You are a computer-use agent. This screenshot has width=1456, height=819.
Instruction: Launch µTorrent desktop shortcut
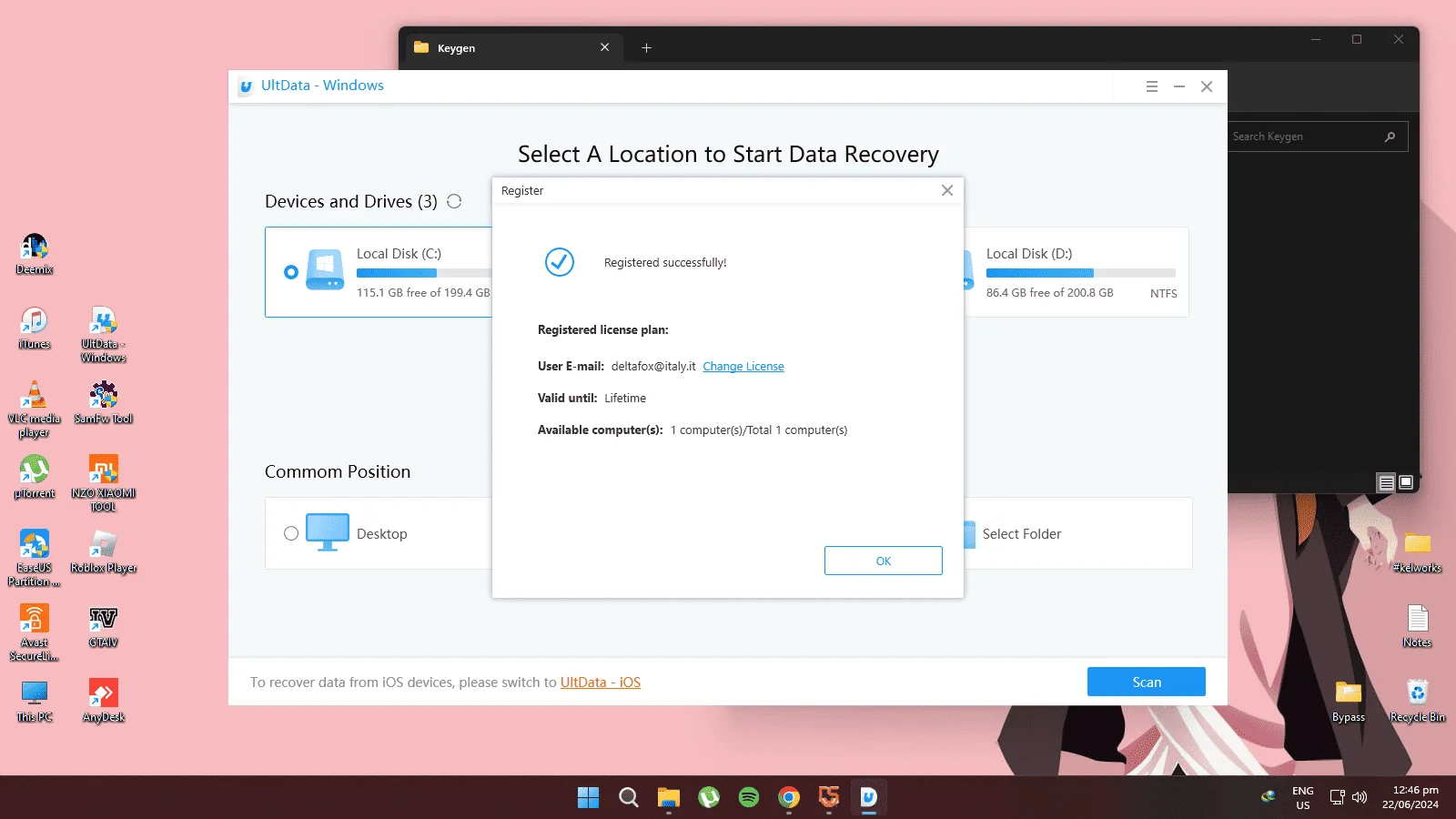tap(35, 478)
